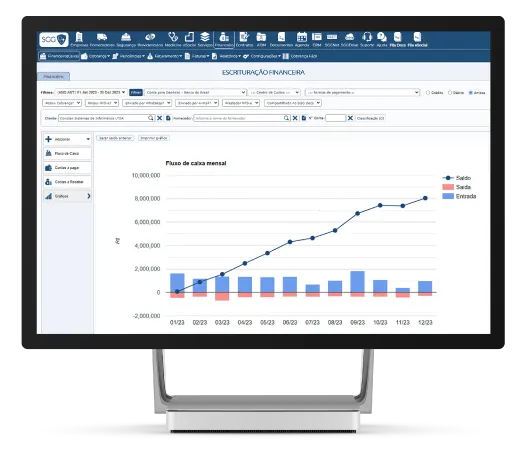Open the Faturamento menu

click(165, 56)
